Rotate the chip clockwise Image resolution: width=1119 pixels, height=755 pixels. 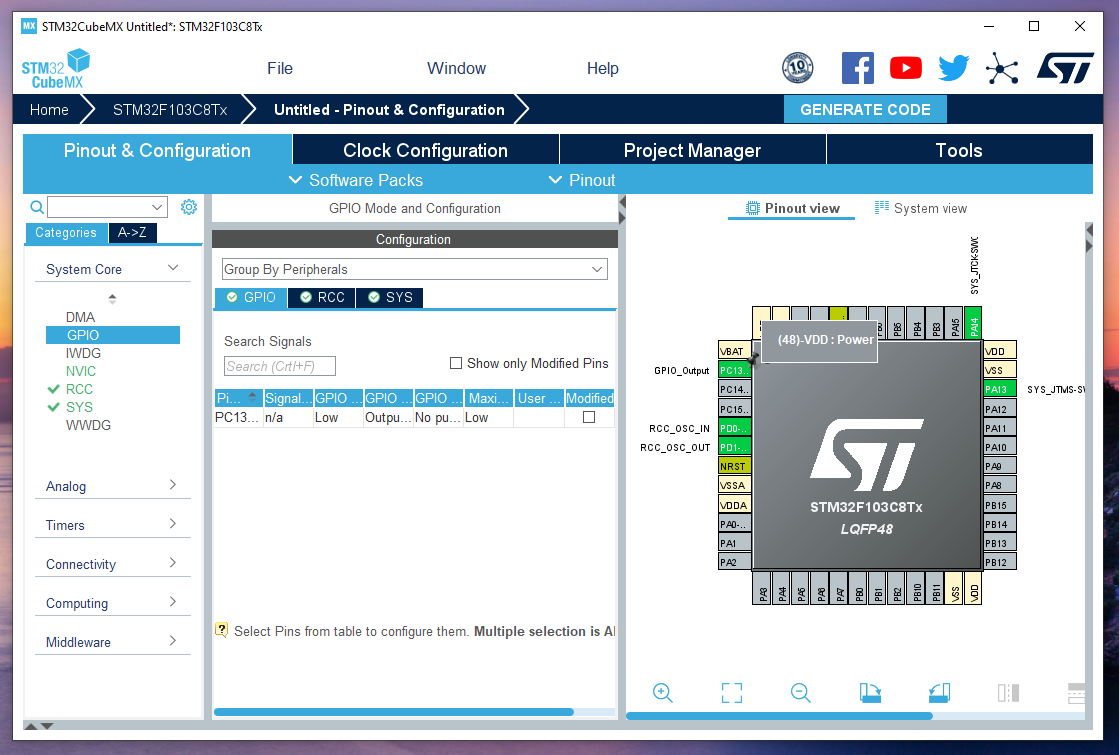coord(870,692)
